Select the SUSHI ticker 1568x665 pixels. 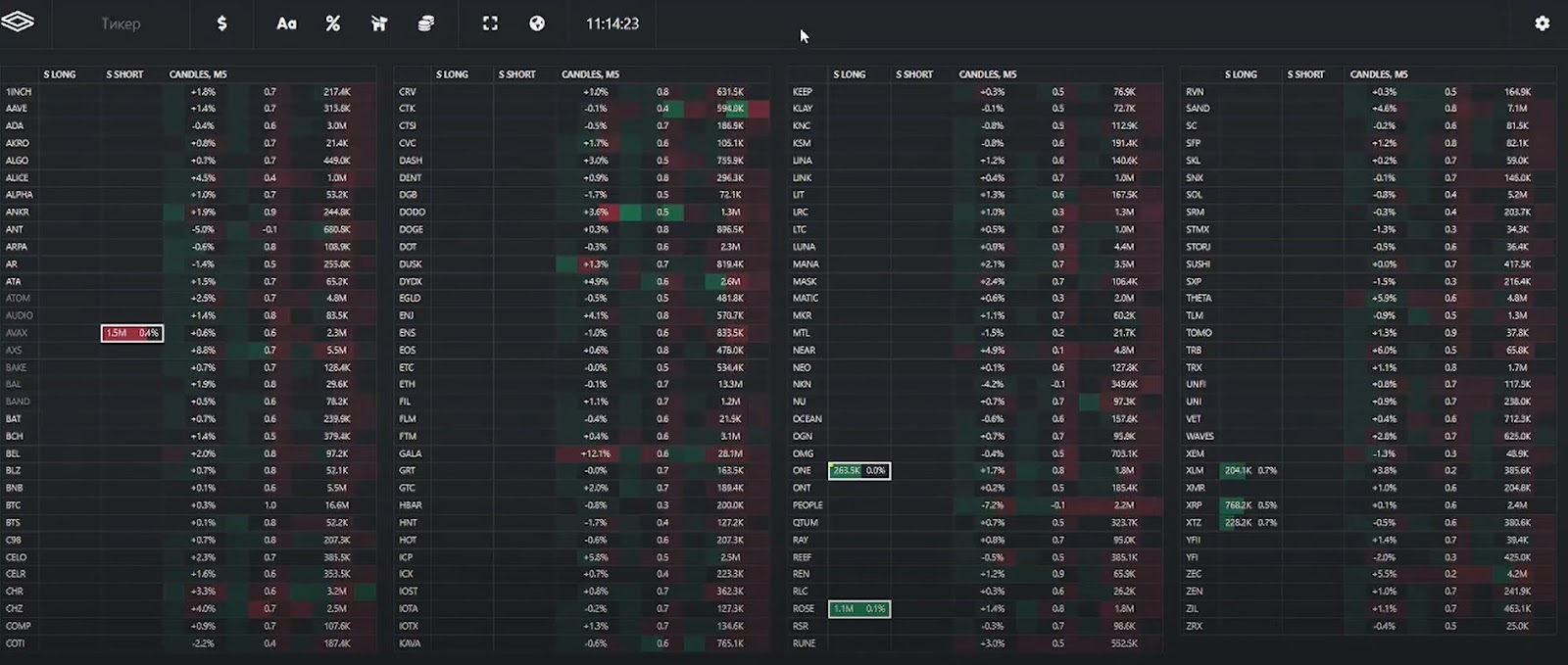click(x=1198, y=264)
